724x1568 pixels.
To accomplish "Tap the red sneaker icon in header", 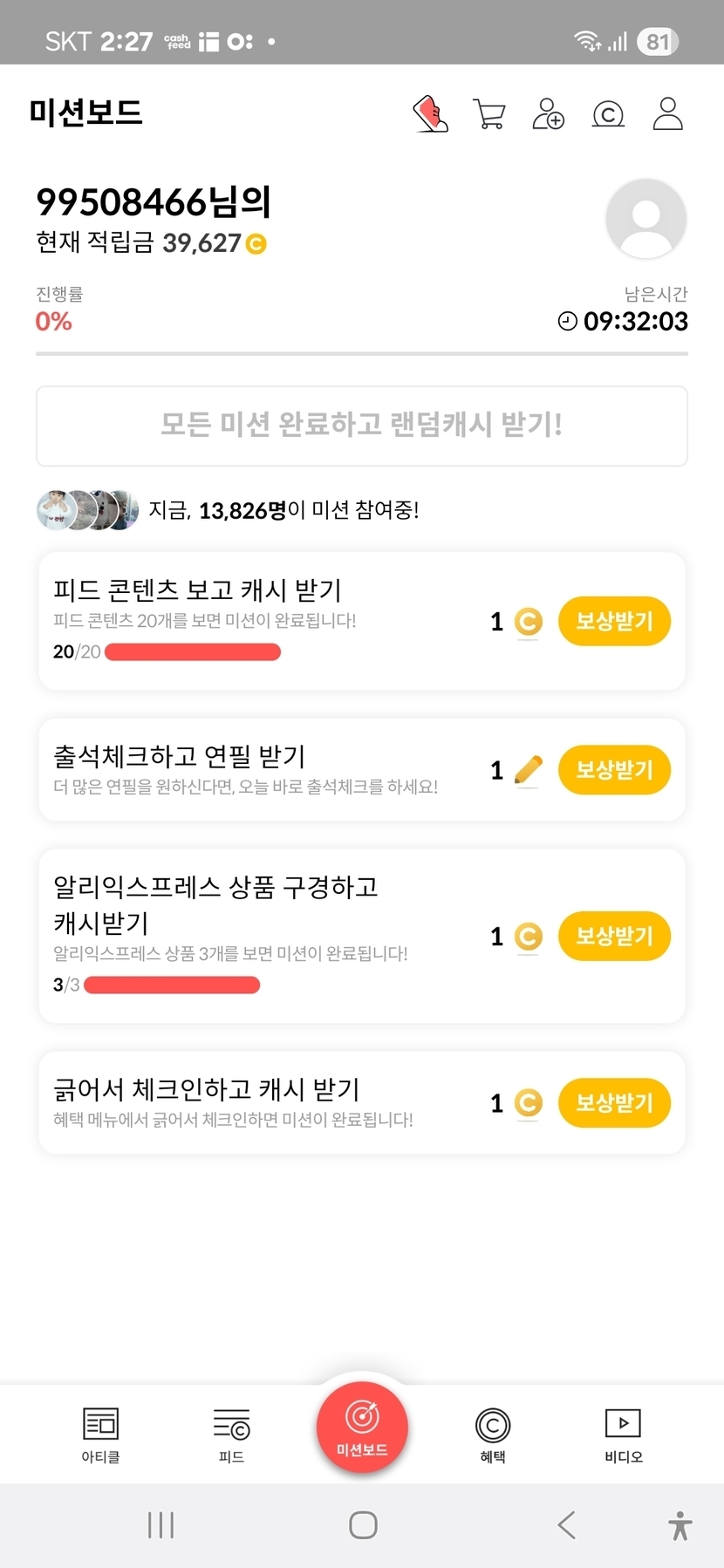I will point(430,114).
